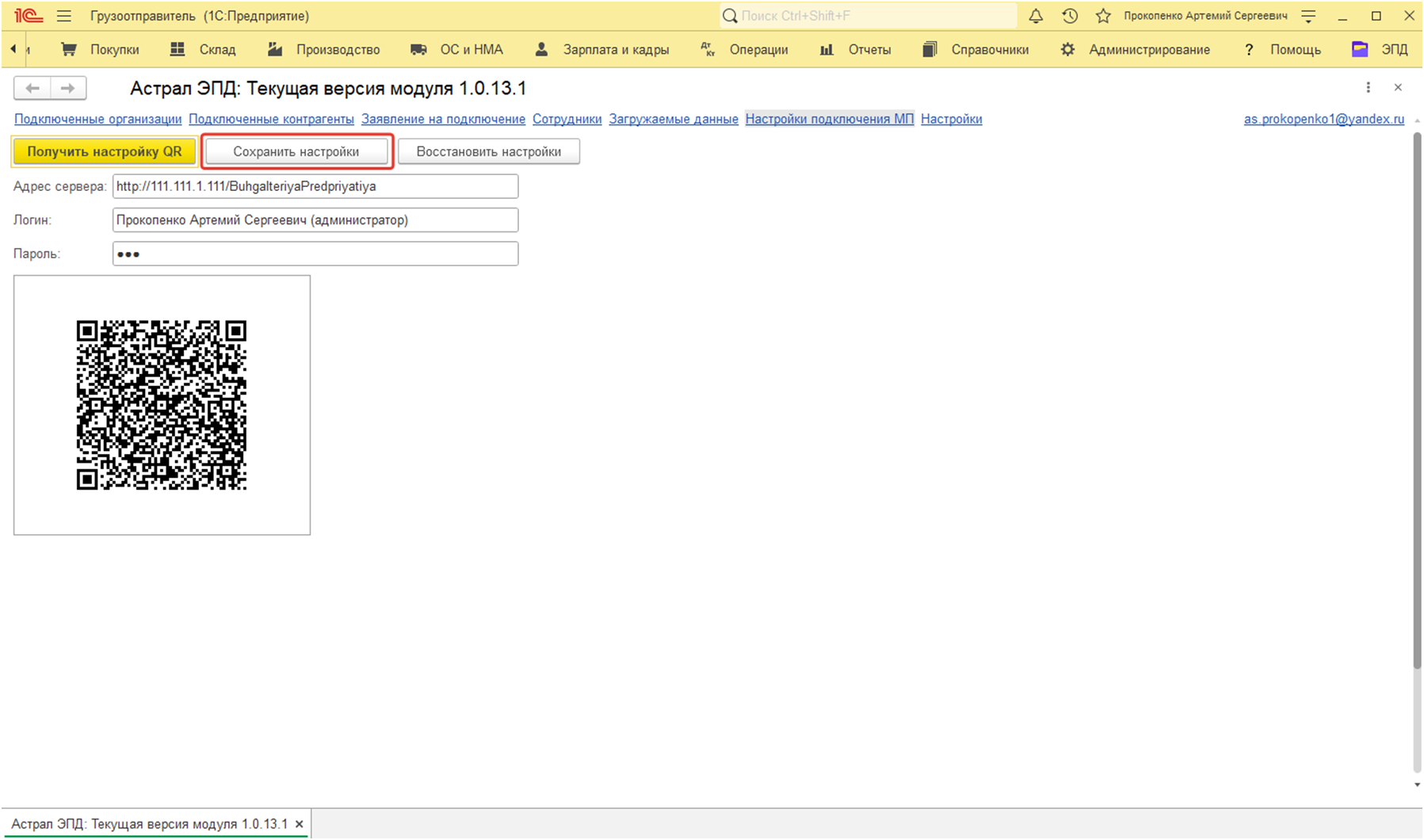Click the purple ЭПД folder icon
The width and height of the screenshot is (1424, 840).
pos(1360,49)
